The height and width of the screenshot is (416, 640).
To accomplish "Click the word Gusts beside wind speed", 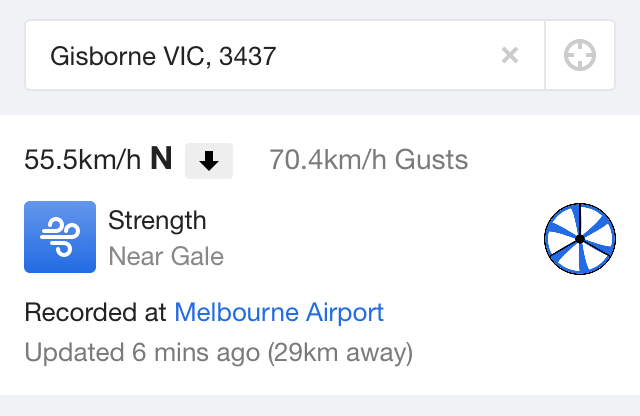I will pos(431,159).
